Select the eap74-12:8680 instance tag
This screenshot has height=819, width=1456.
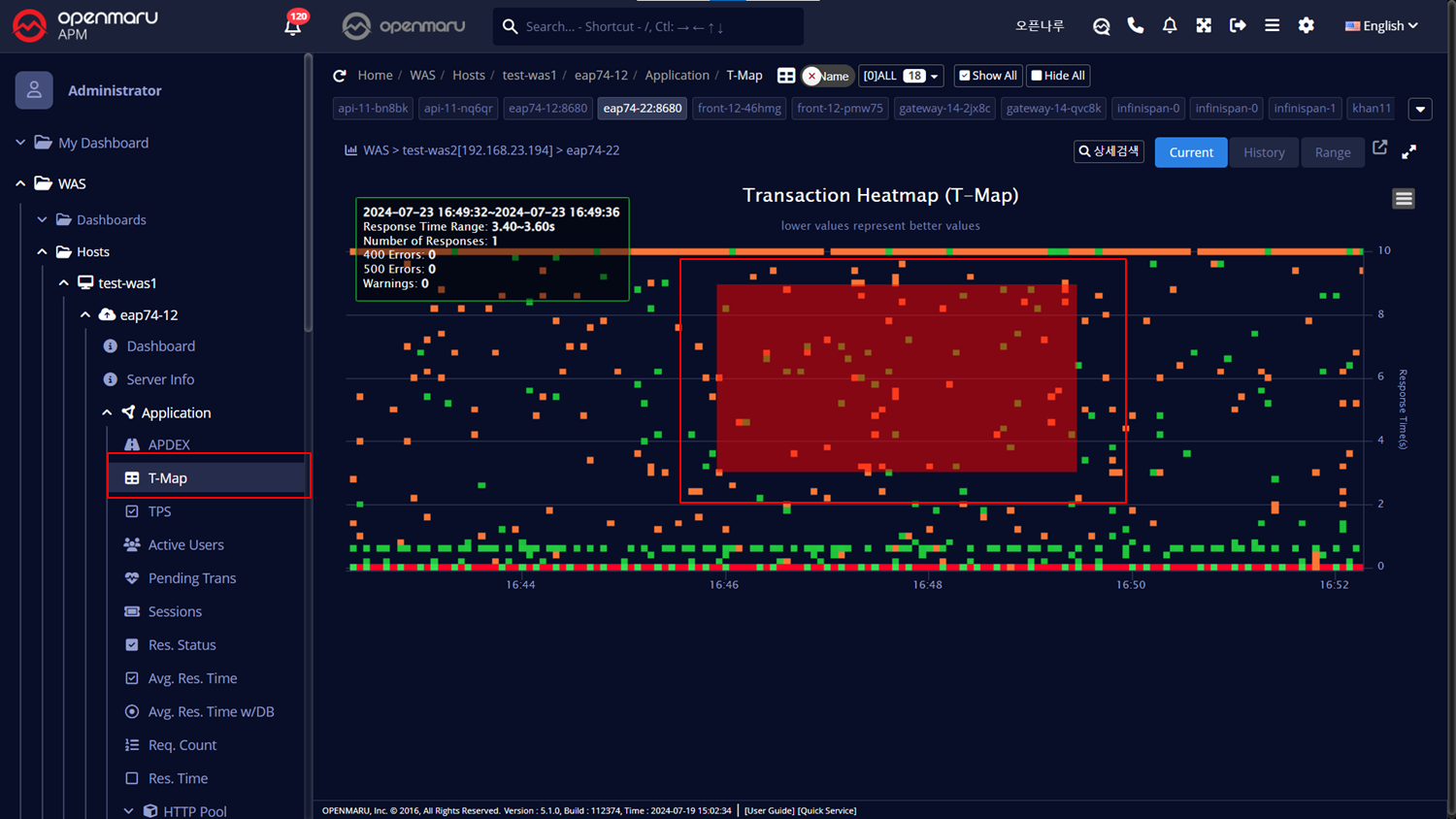[547, 109]
